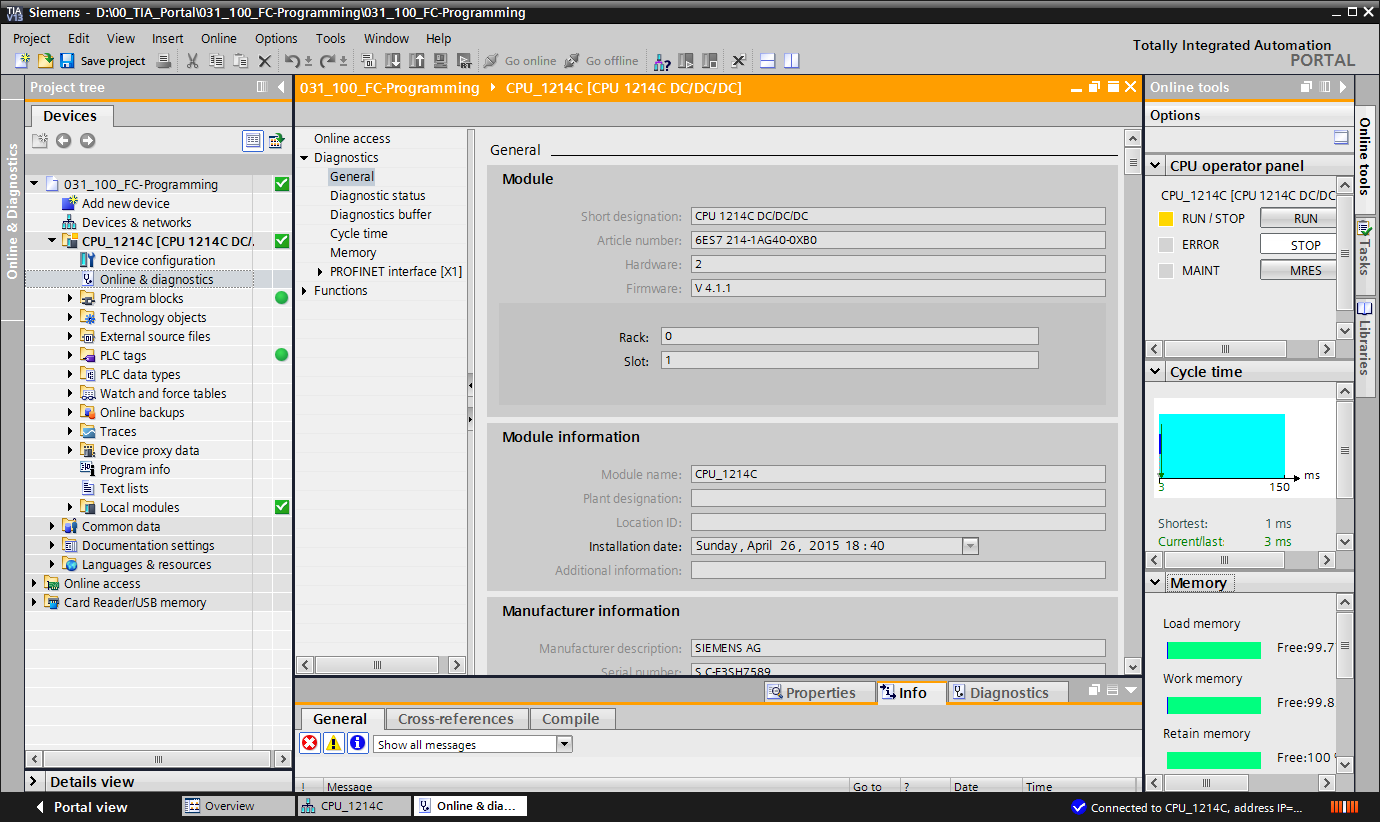Image resolution: width=1380 pixels, height=822 pixels.
Task: Switch to Portal view
Action: click(x=80, y=807)
